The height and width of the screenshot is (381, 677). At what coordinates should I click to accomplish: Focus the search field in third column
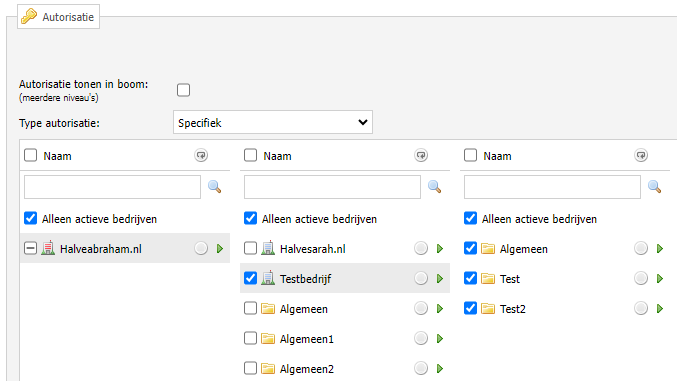tap(552, 187)
